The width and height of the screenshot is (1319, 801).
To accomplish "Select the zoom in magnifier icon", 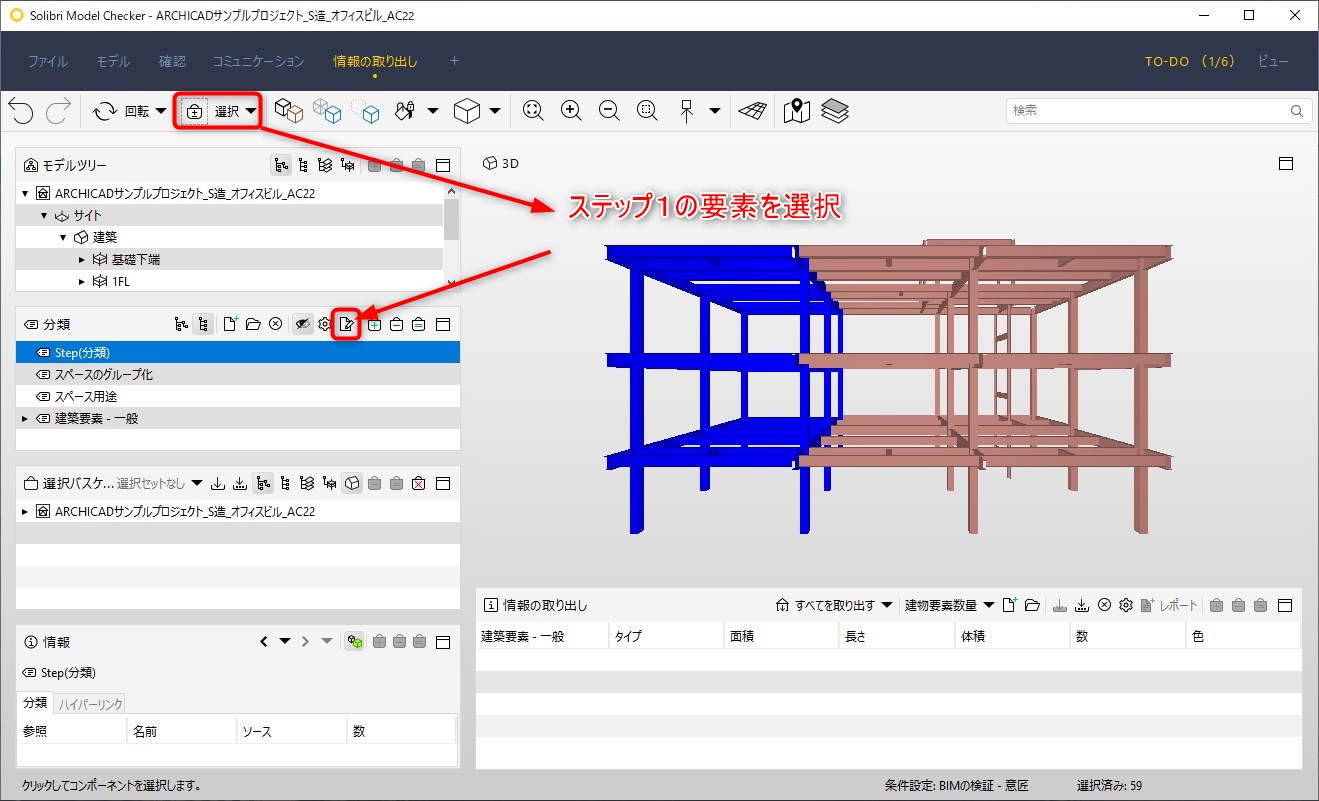I will point(571,111).
